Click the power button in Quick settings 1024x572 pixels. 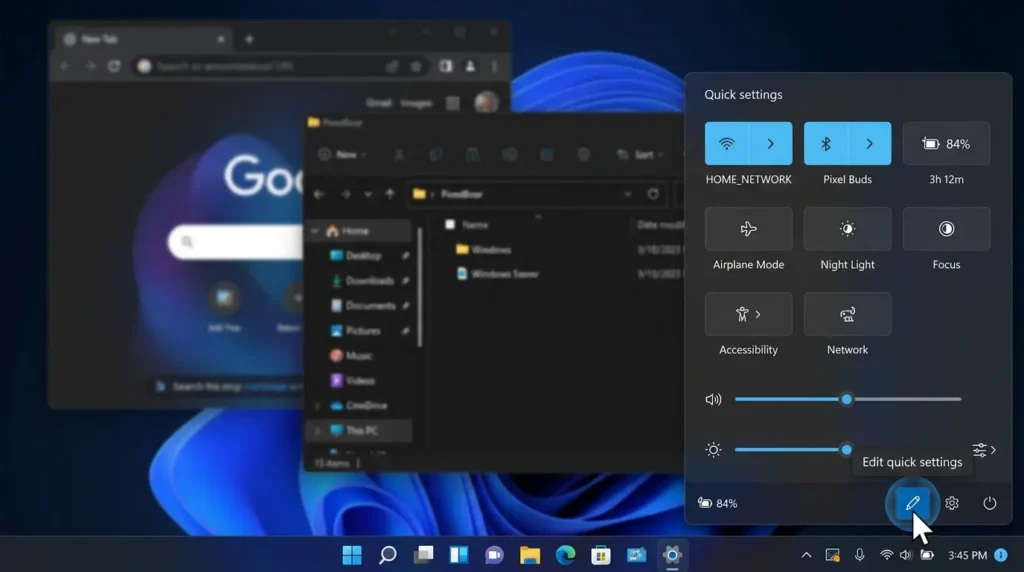[x=989, y=503]
